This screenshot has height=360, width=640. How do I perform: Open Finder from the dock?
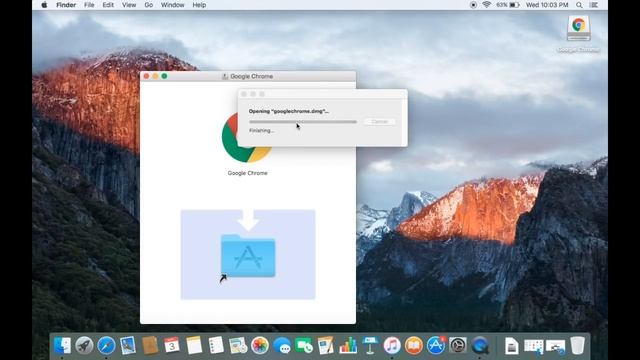click(x=62, y=346)
